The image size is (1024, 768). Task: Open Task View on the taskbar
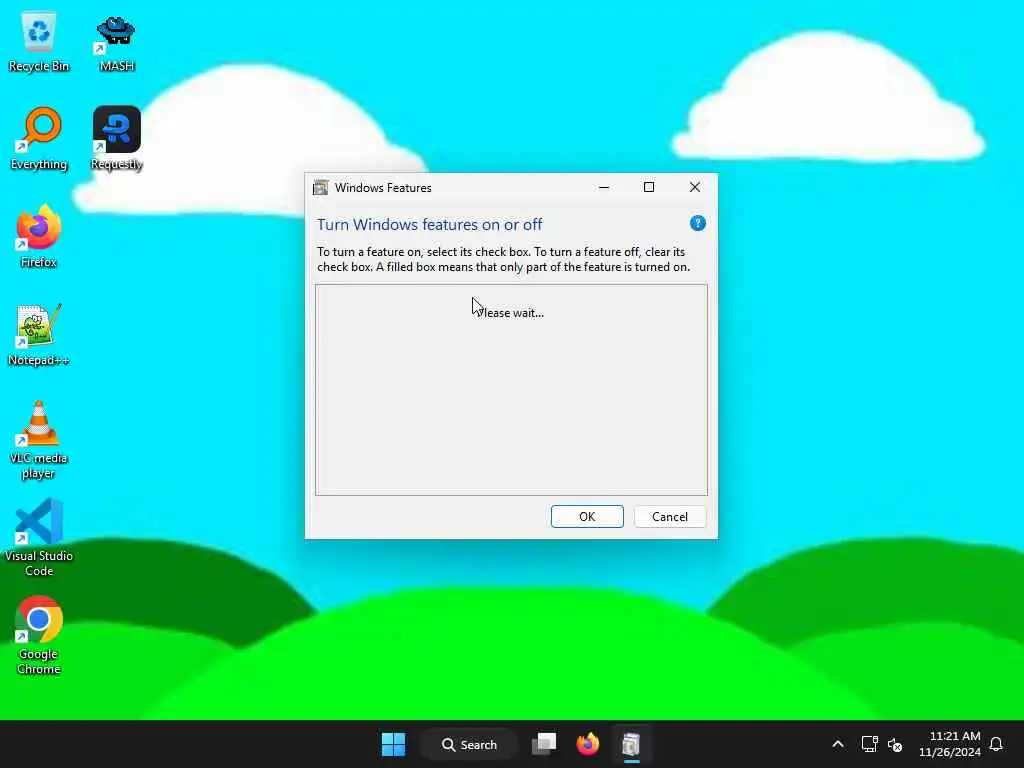coord(543,744)
